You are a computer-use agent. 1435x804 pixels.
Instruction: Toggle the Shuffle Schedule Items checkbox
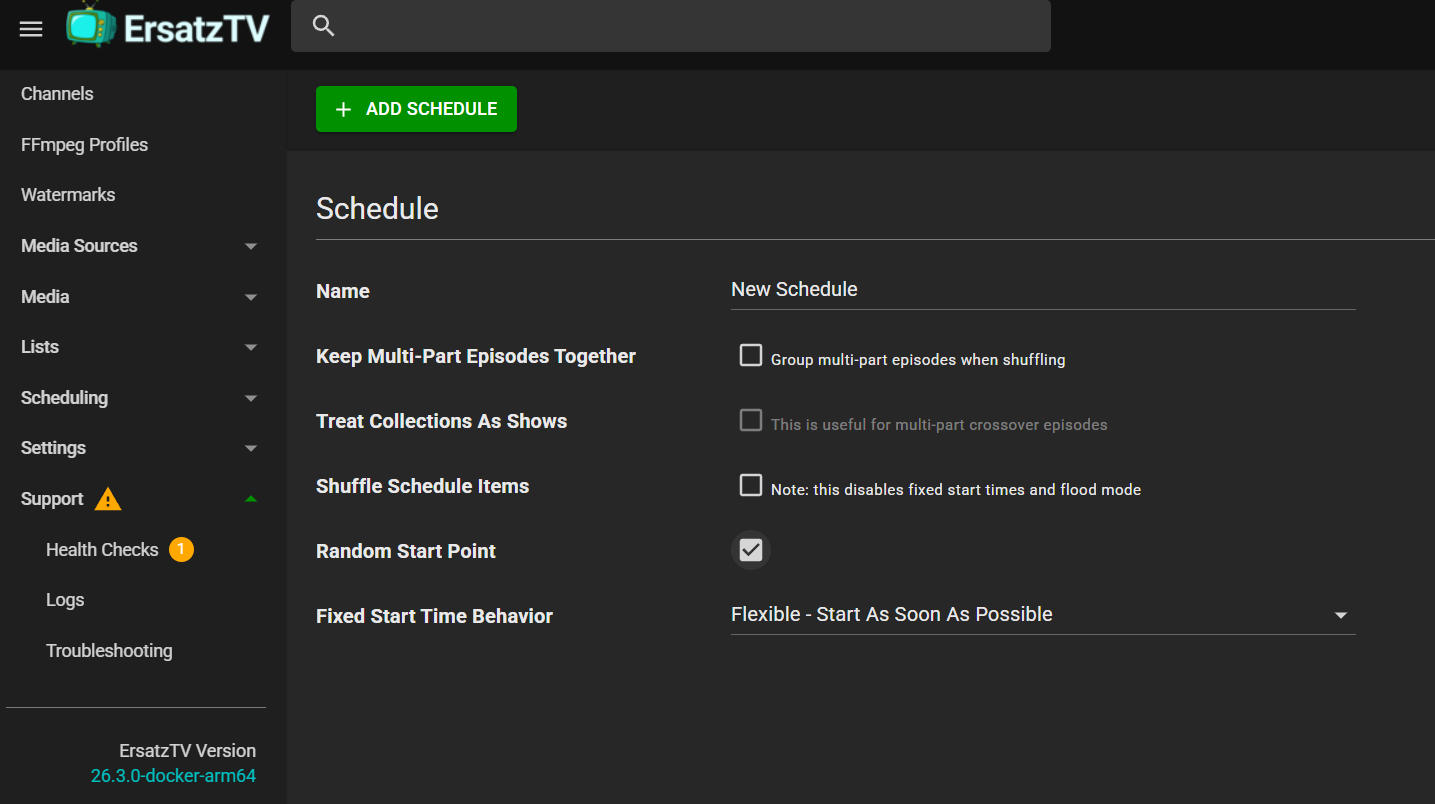click(x=751, y=485)
